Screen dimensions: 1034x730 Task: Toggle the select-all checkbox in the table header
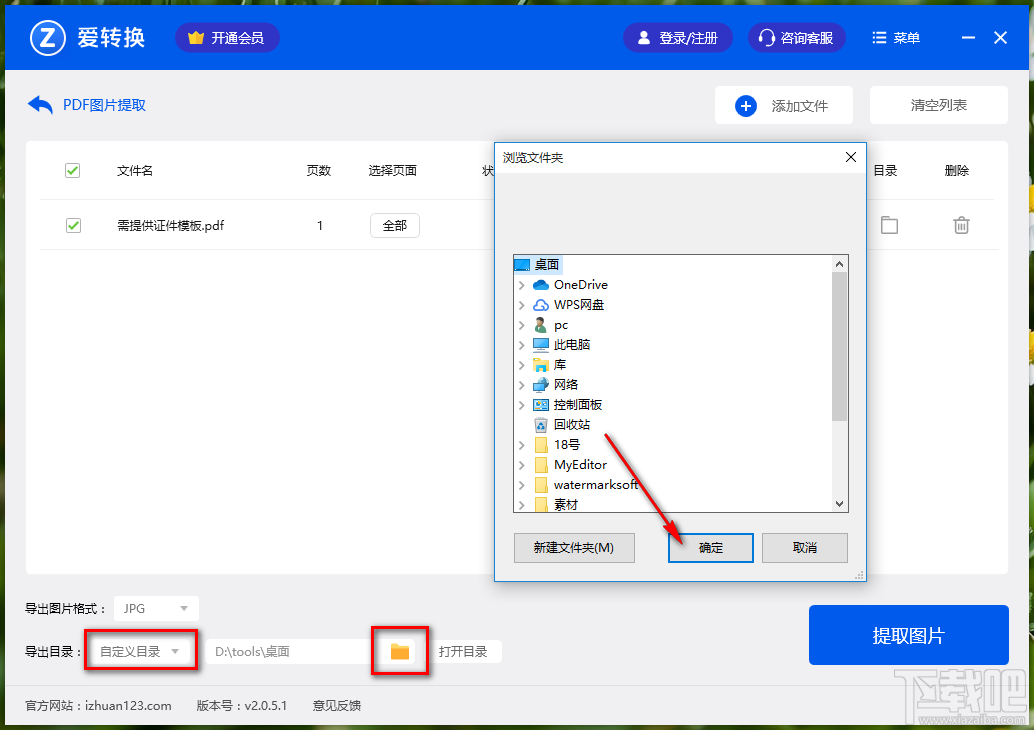pyautogui.click(x=72, y=170)
